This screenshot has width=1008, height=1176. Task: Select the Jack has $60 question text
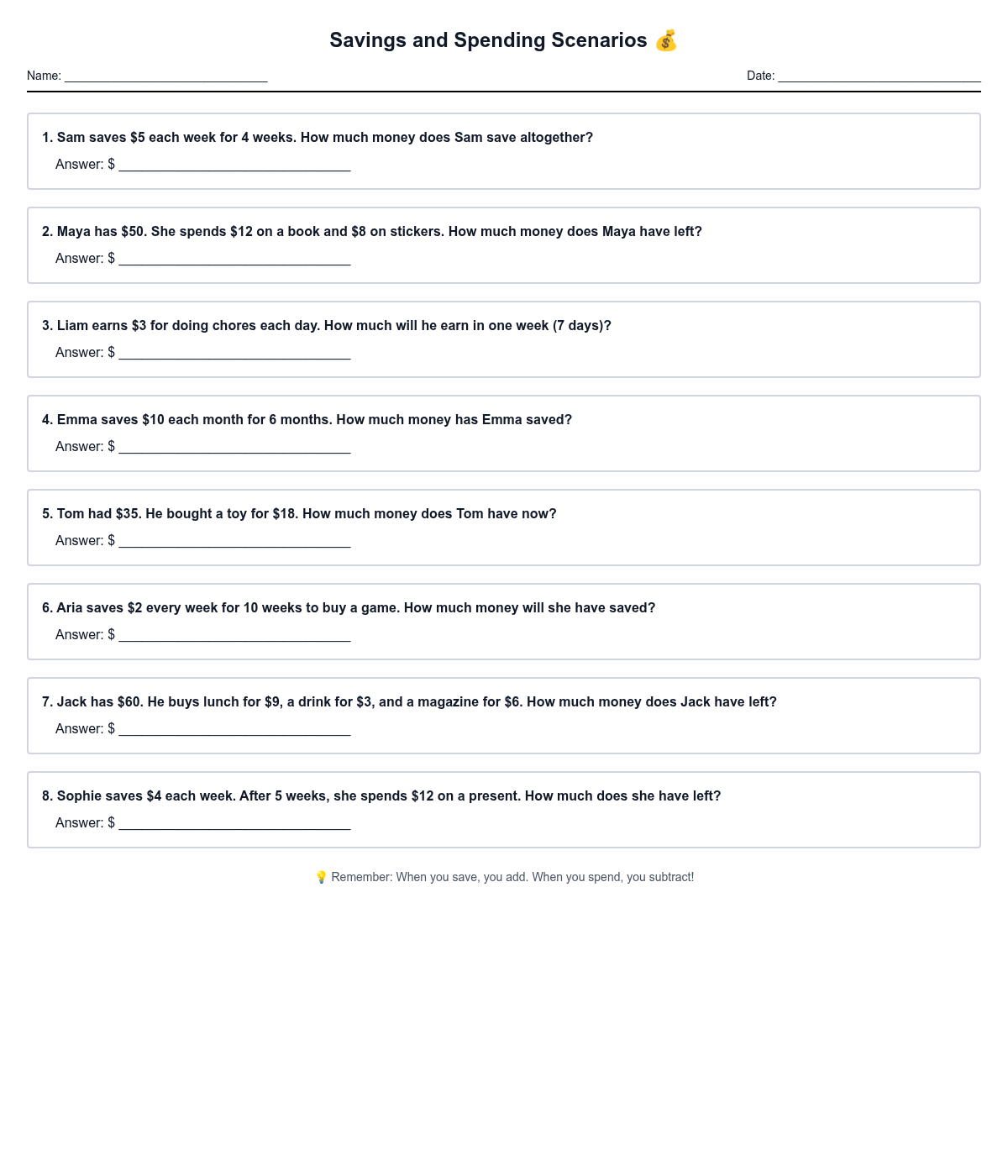(409, 701)
